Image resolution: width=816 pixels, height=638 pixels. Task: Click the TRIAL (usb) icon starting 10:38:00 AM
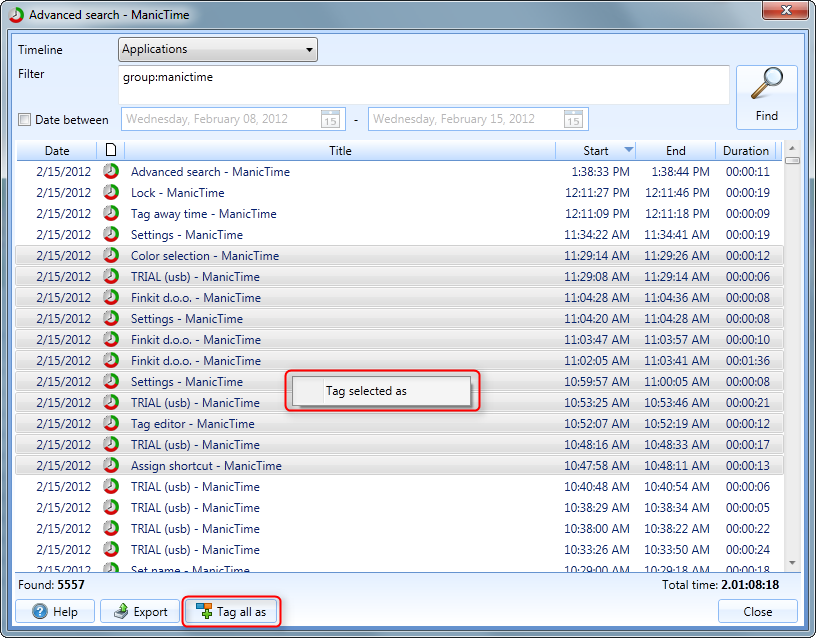(x=111, y=528)
